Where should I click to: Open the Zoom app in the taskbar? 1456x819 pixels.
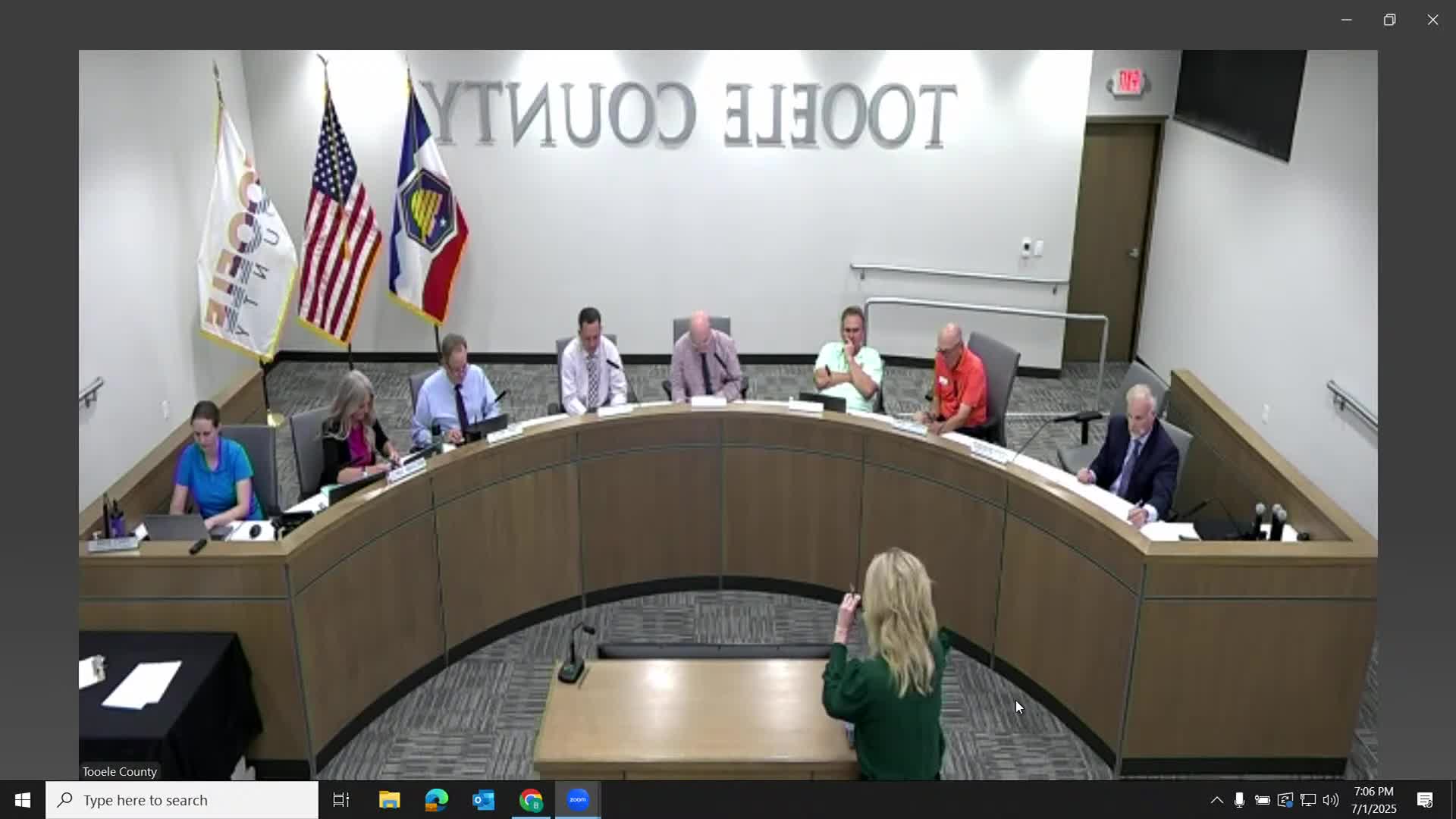[x=578, y=800]
